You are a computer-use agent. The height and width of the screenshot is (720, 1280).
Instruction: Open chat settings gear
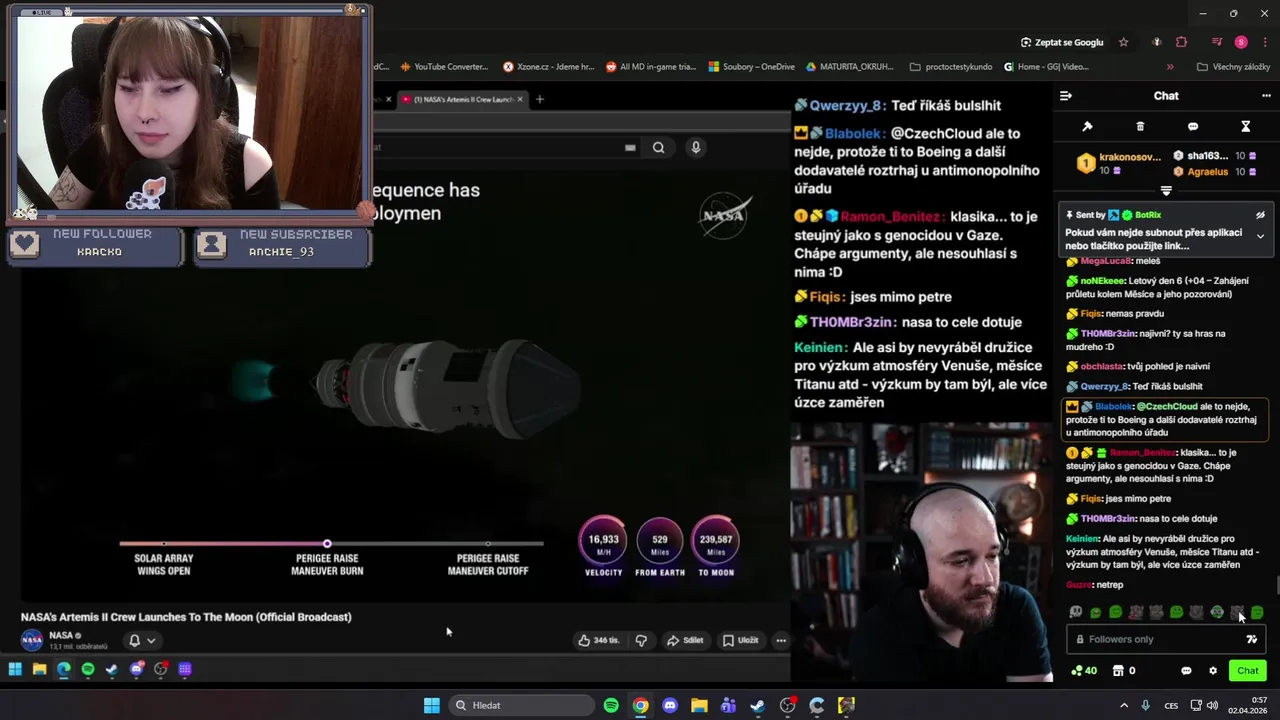pyautogui.click(x=1213, y=671)
